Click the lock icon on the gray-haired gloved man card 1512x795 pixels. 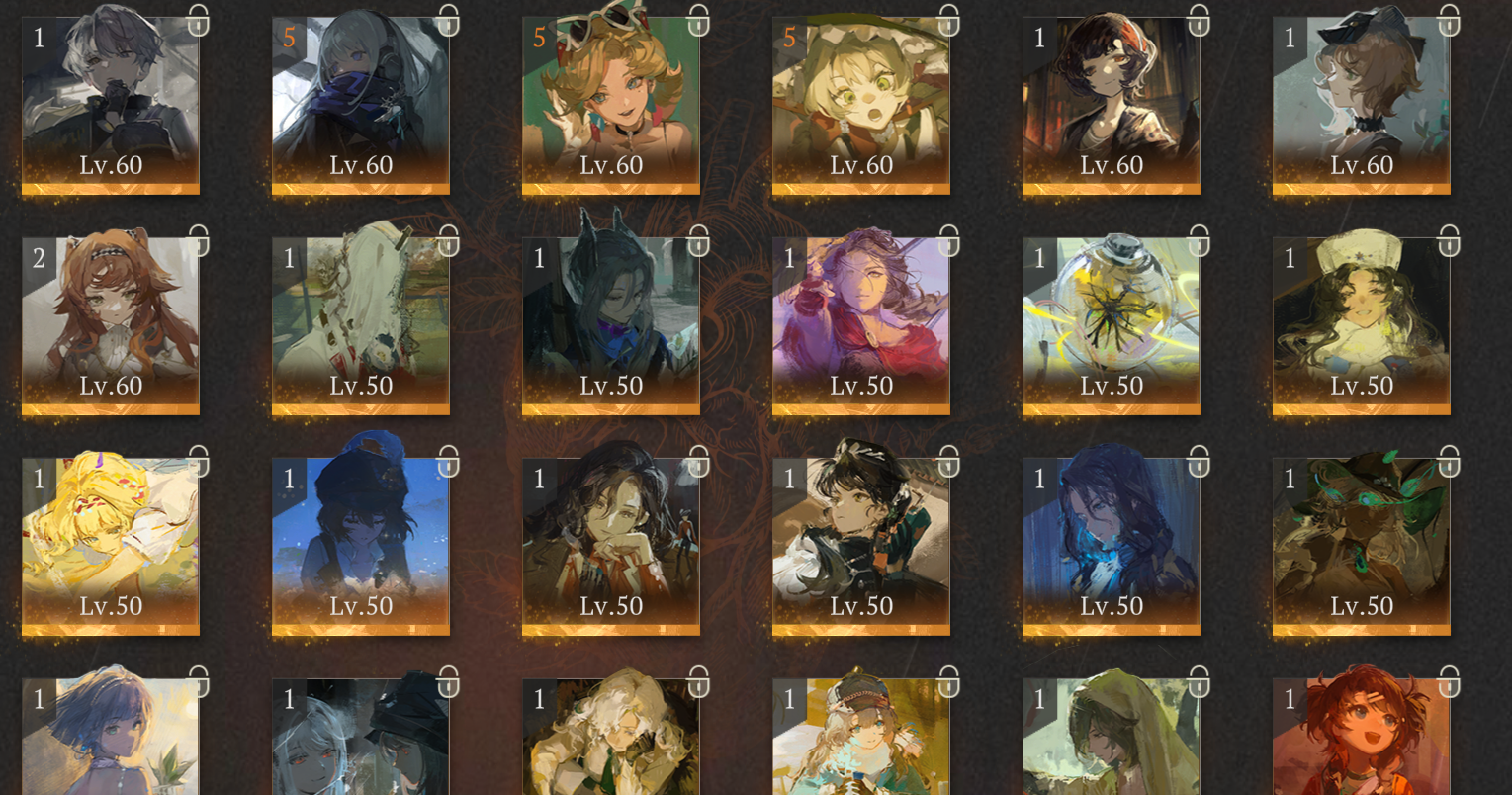click(x=198, y=19)
